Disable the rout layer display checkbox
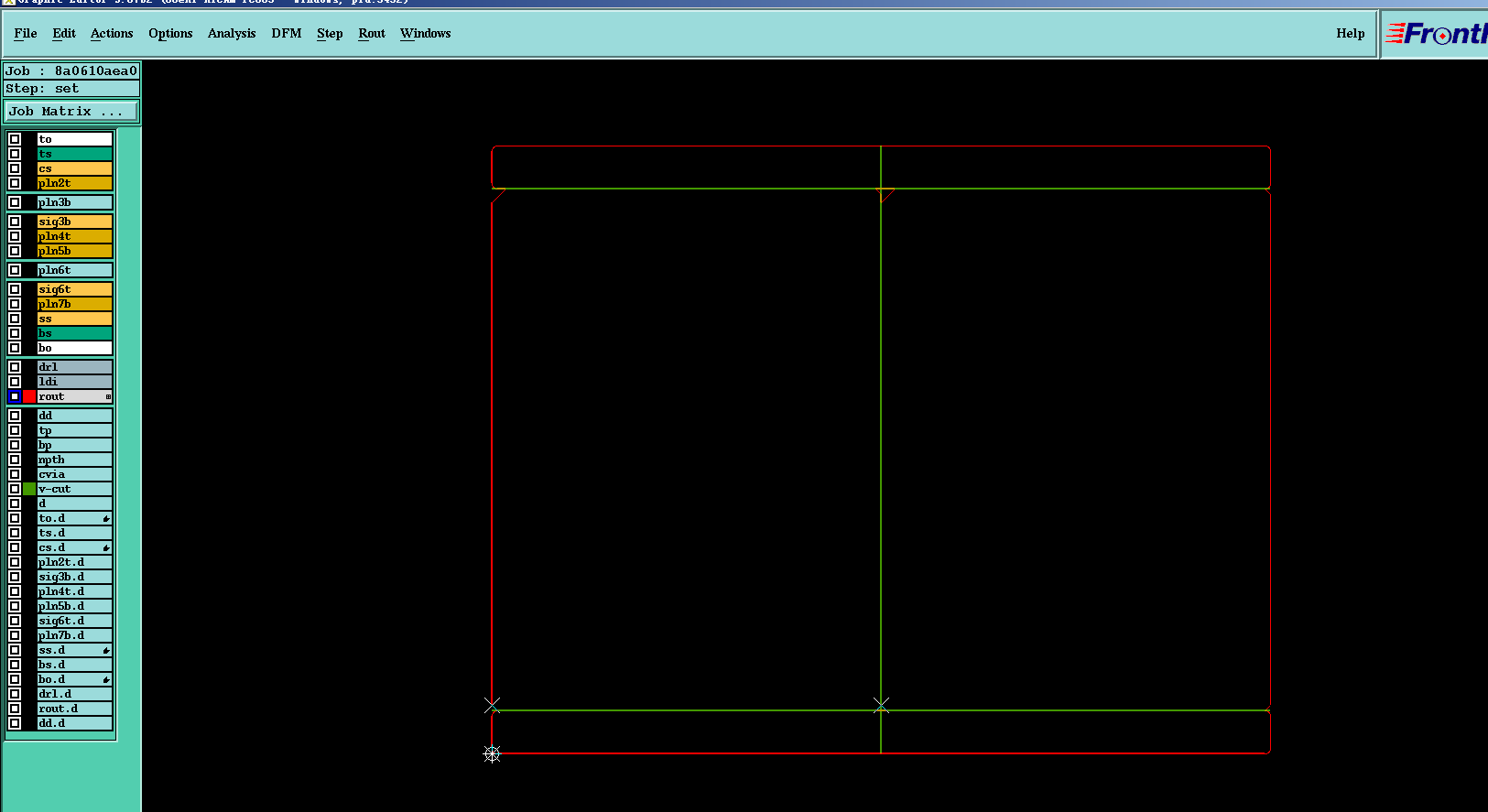Viewport: 1488px width, 812px height. 15,396
